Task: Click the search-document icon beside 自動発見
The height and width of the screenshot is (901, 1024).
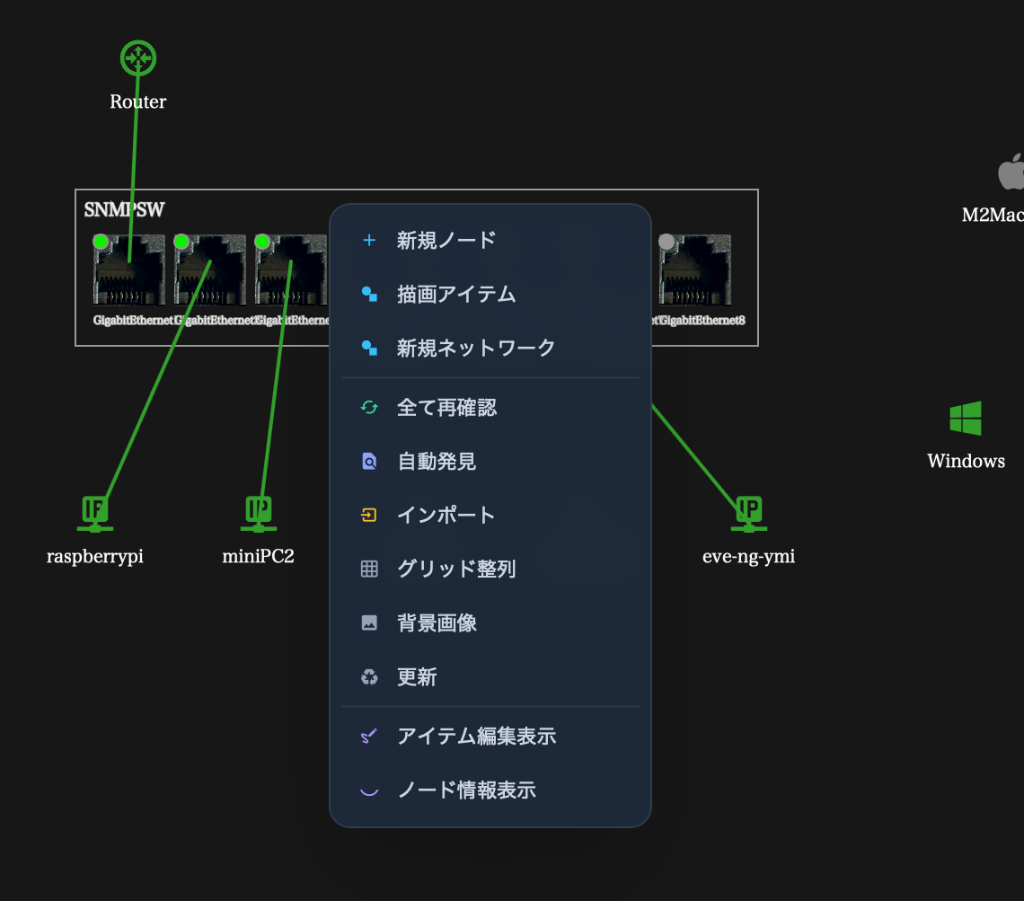Action: point(369,462)
